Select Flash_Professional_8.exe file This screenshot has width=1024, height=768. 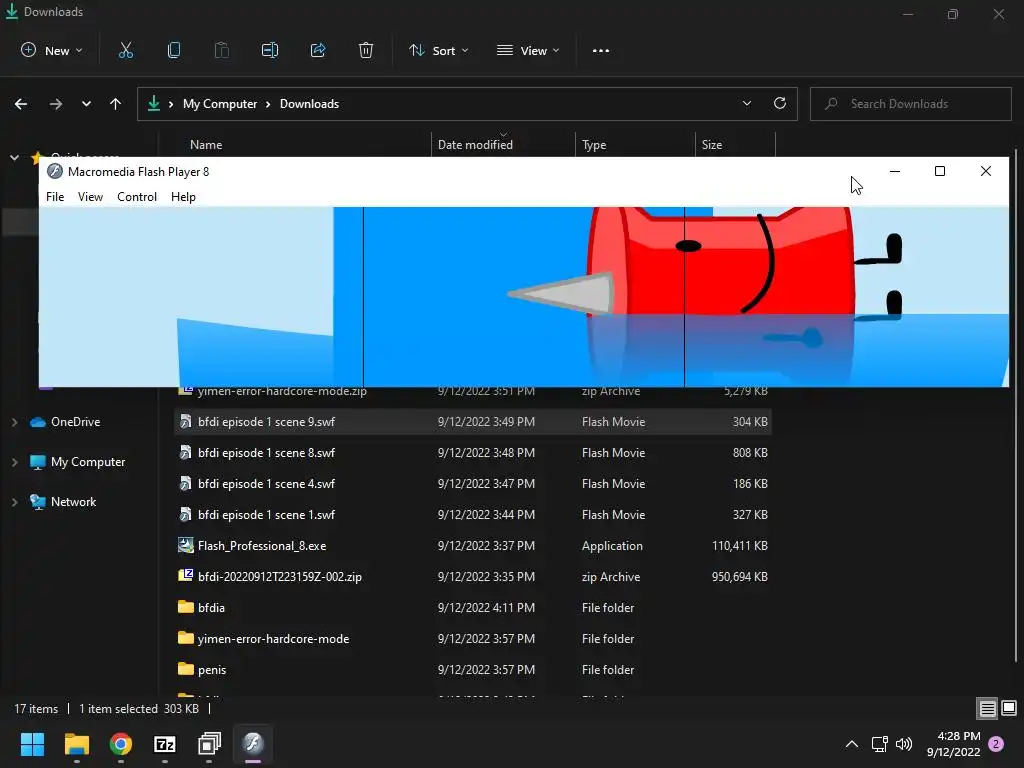[473, 546]
